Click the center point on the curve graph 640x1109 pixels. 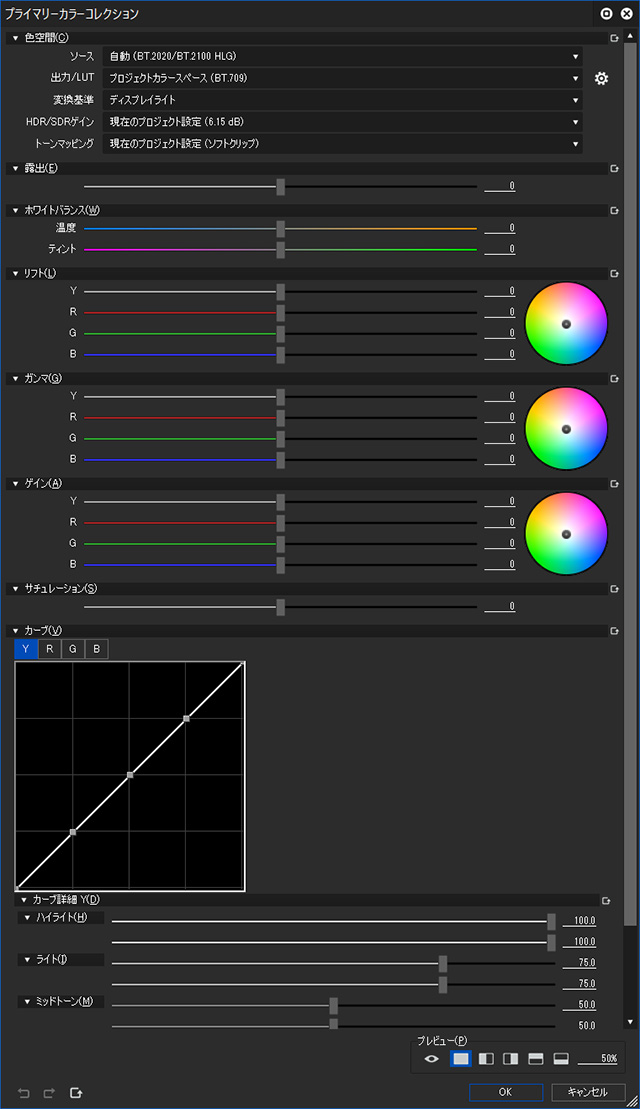click(x=130, y=776)
